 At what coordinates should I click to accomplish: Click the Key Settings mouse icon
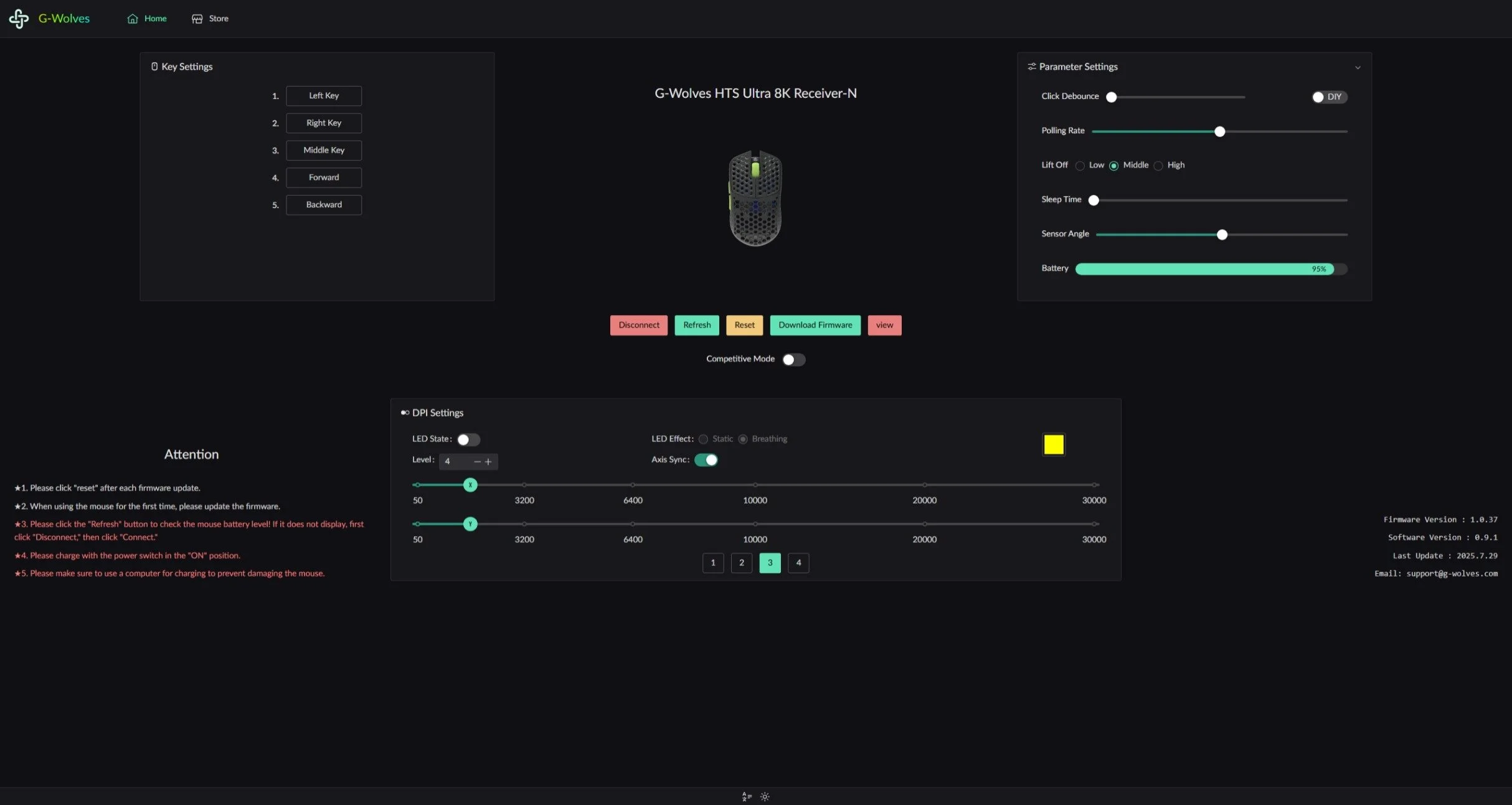[x=154, y=67]
